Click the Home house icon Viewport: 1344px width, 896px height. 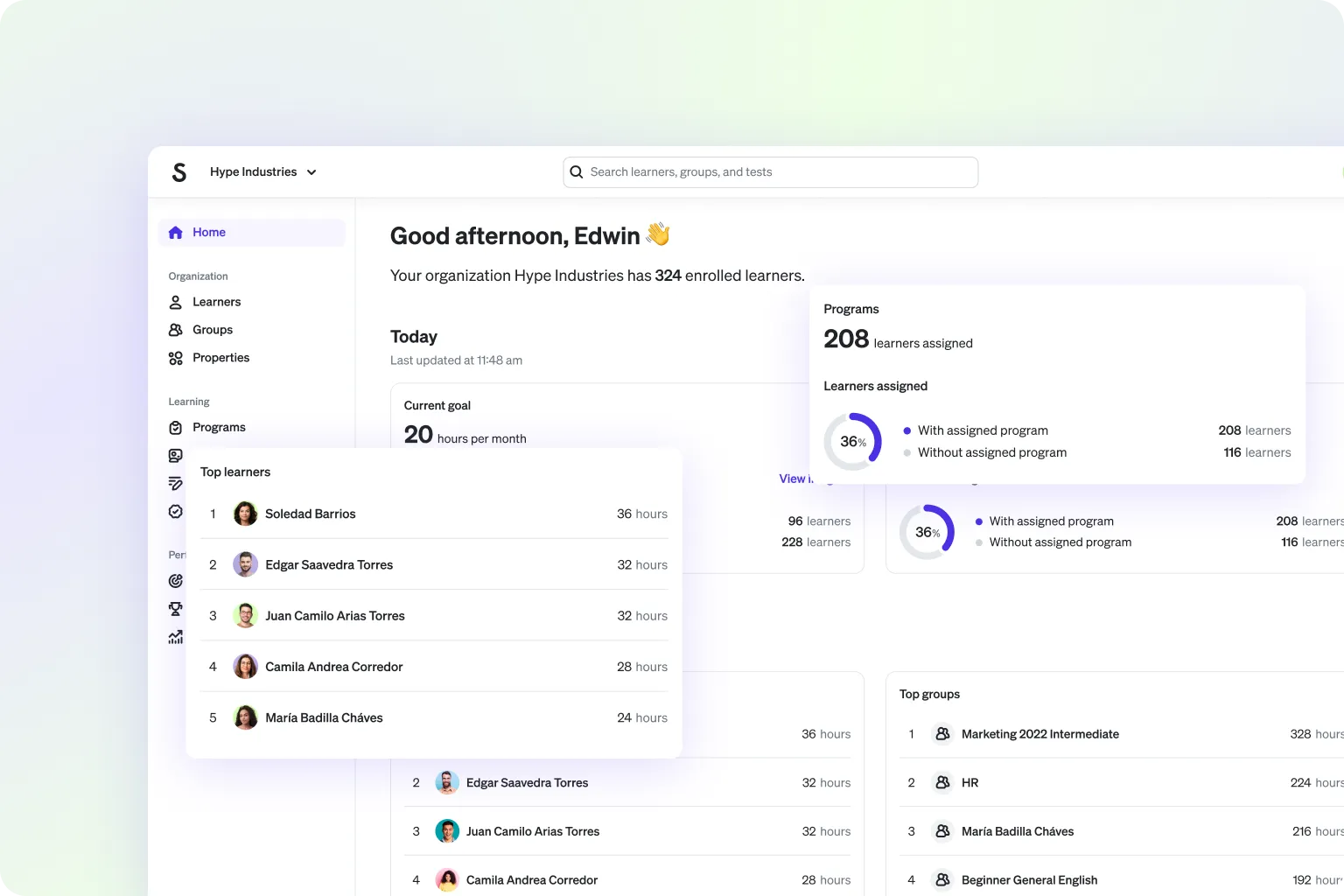click(176, 233)
